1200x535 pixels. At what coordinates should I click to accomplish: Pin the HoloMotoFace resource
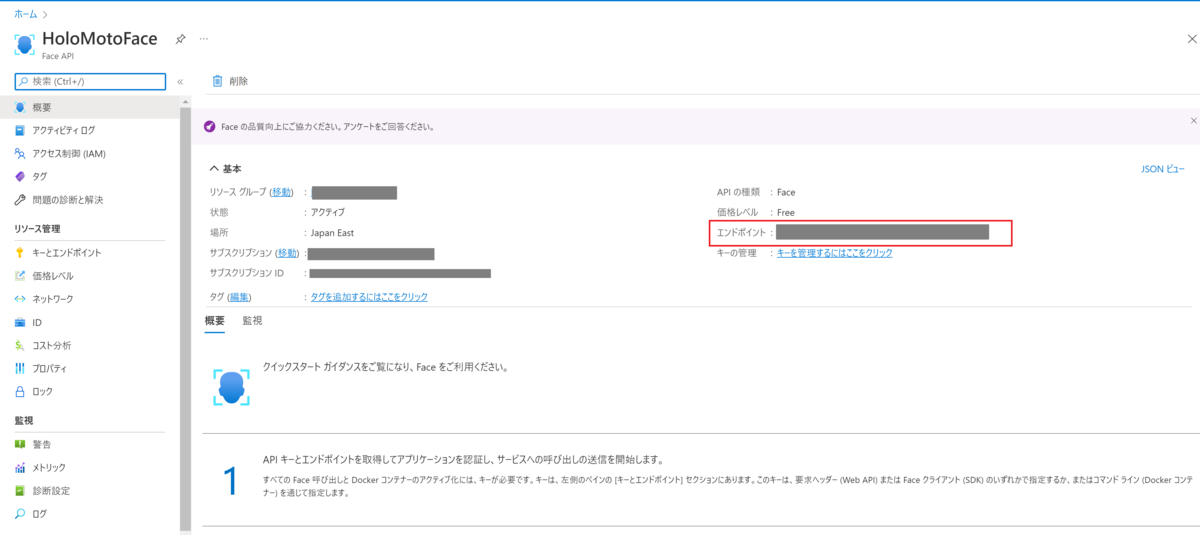pos(180,39)
